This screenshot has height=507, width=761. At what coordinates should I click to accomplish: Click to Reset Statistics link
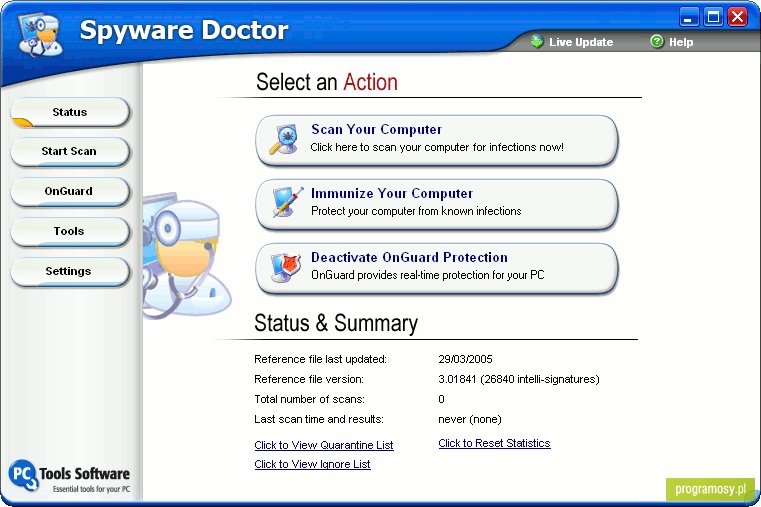point(494,443)
